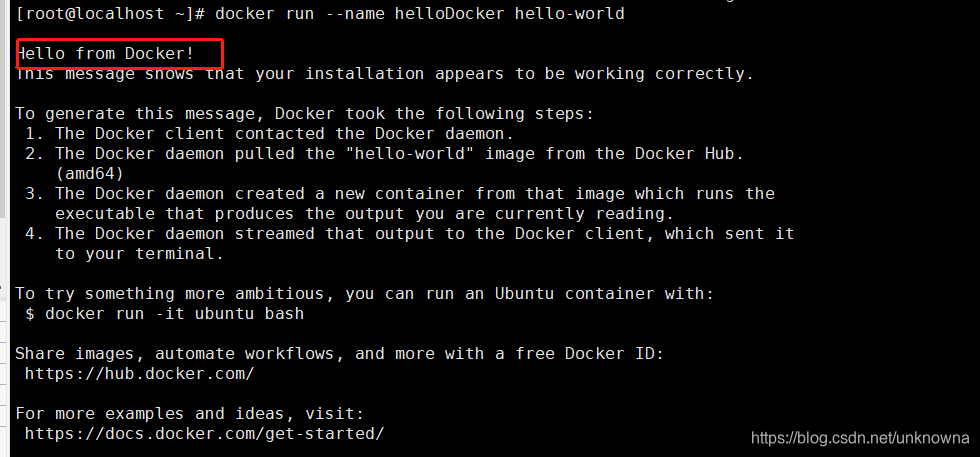Click the https://docs.docker.com/get-started/ URL
Image resolution: width=980 pixels, height=457 pixels.
[x=204, y=434]
